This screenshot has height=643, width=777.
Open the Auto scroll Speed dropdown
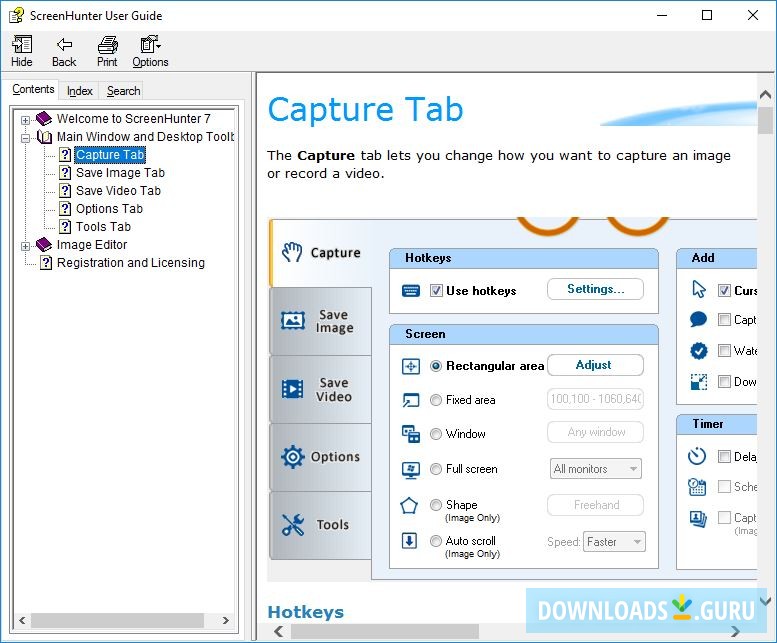[614, 542]
